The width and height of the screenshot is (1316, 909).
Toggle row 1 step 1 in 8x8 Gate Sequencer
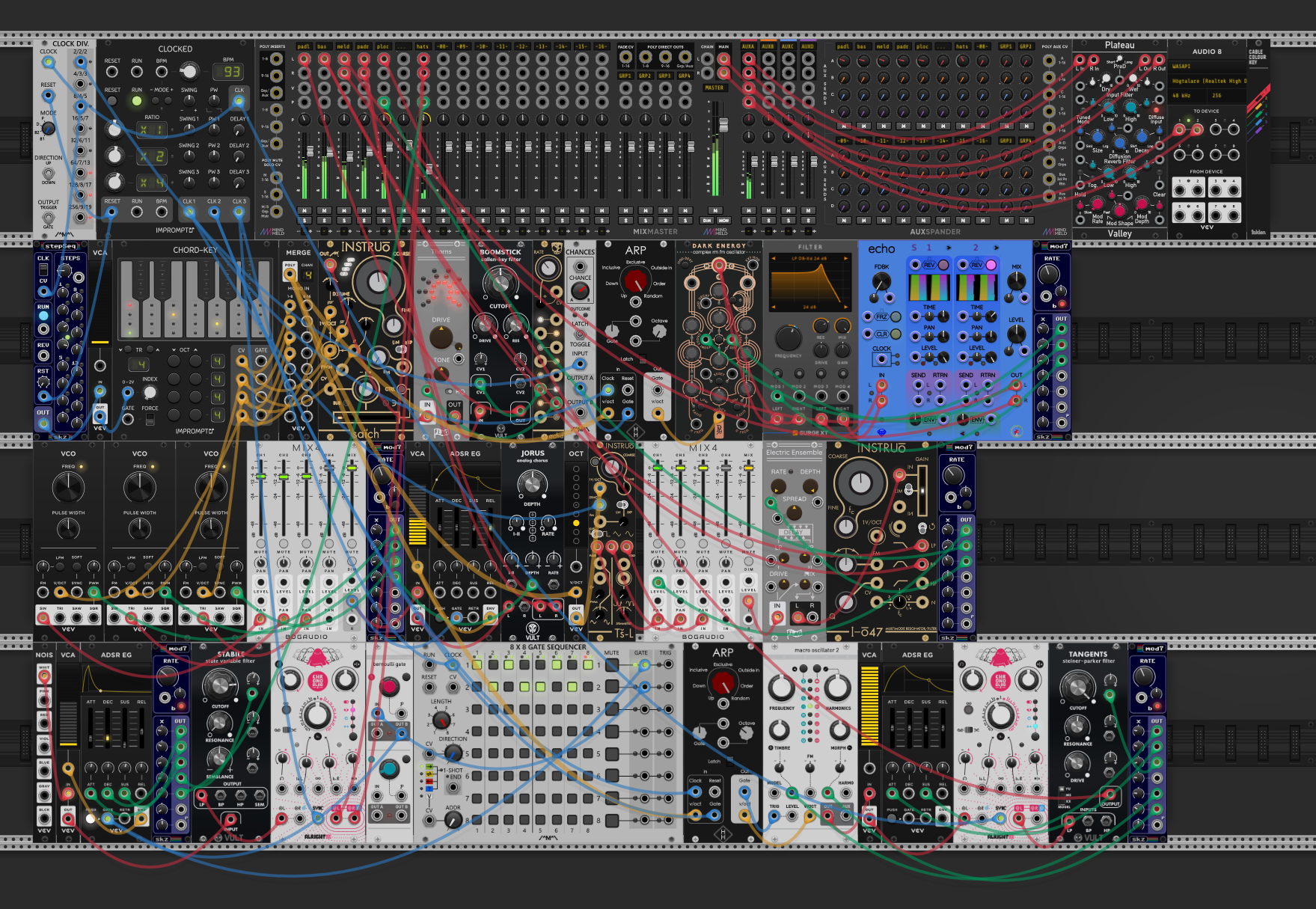476,664
